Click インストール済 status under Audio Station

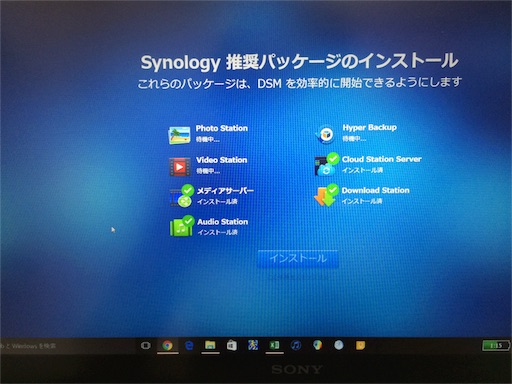click(x=217, y=232)
